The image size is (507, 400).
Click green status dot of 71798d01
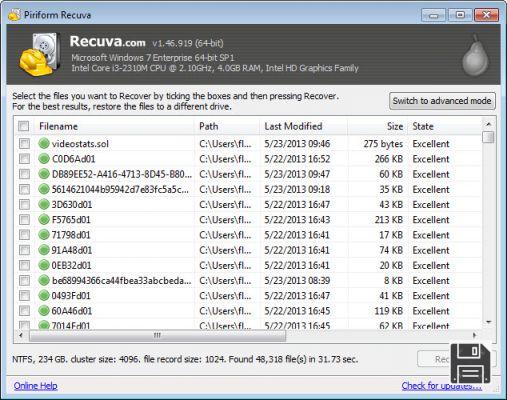(44, 235)
